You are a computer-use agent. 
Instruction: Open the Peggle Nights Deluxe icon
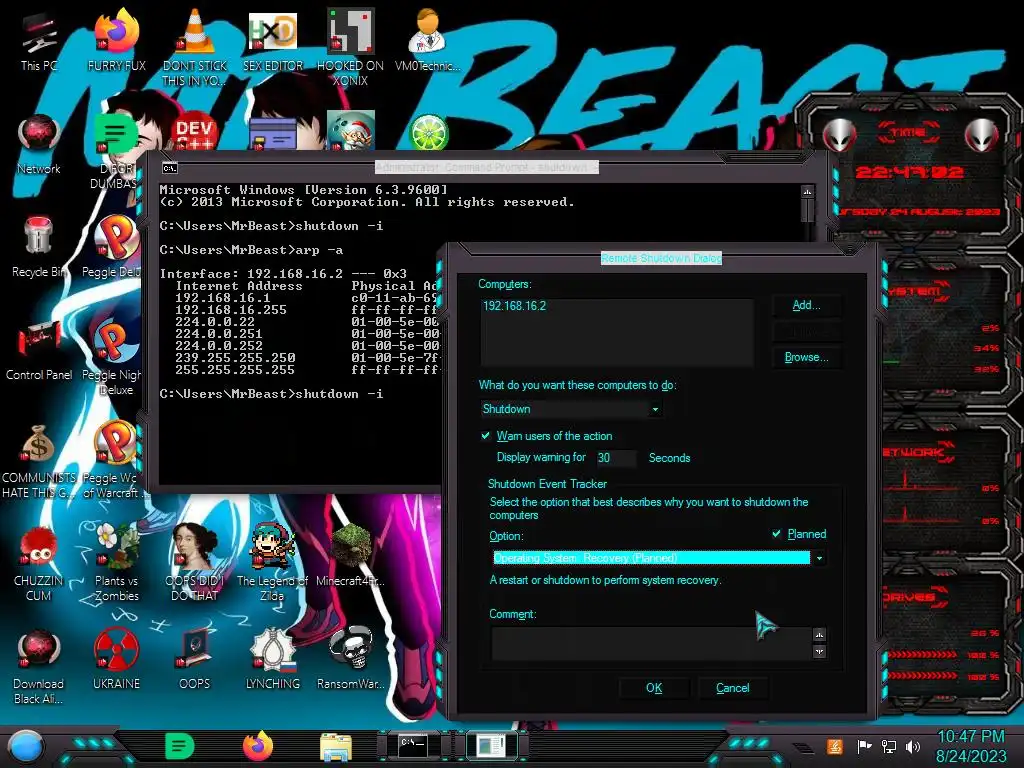coord(116,358)
